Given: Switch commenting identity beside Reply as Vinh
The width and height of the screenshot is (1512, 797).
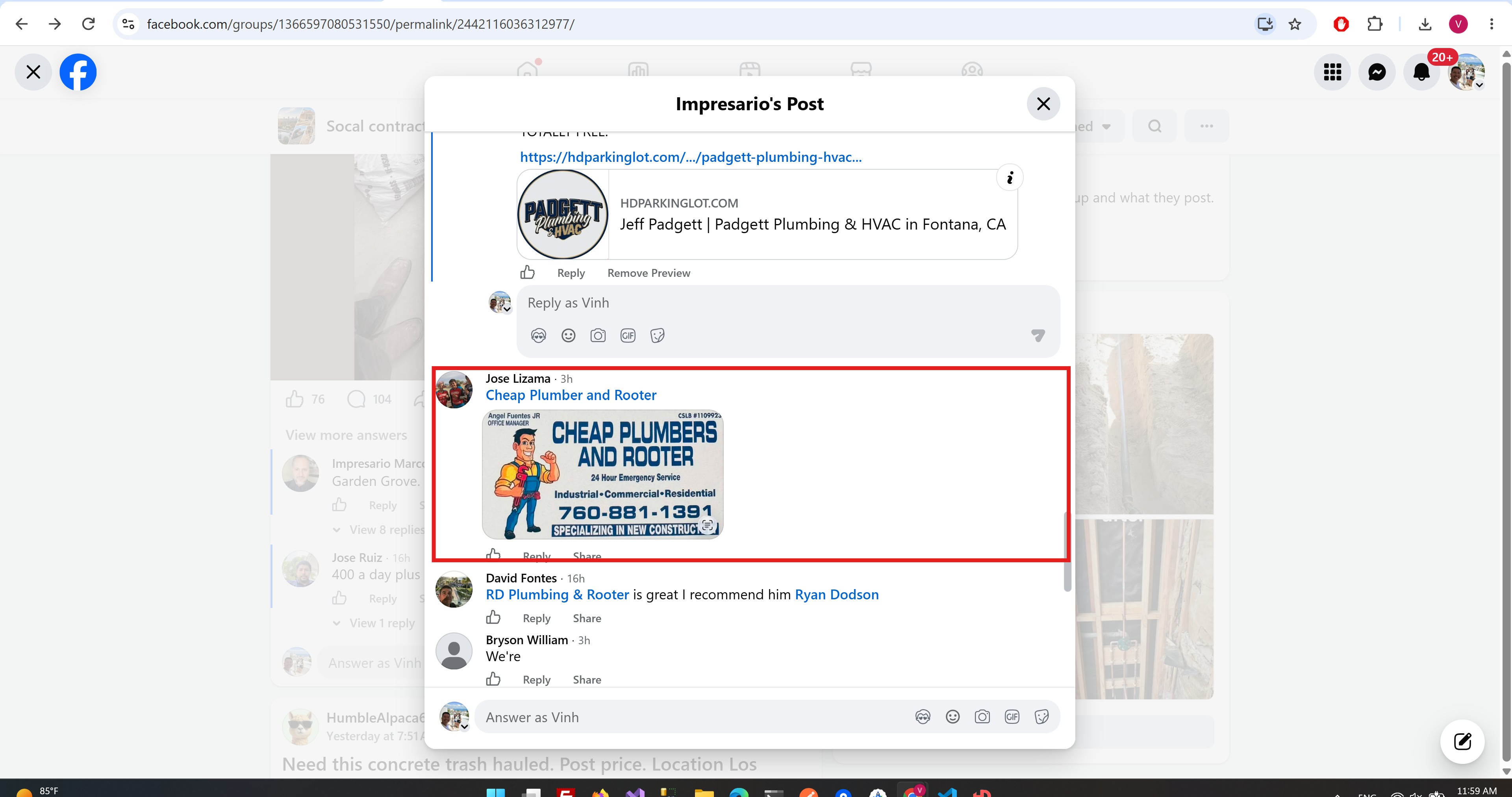Looking at the screenshot, I should click(x=500, y=302).
